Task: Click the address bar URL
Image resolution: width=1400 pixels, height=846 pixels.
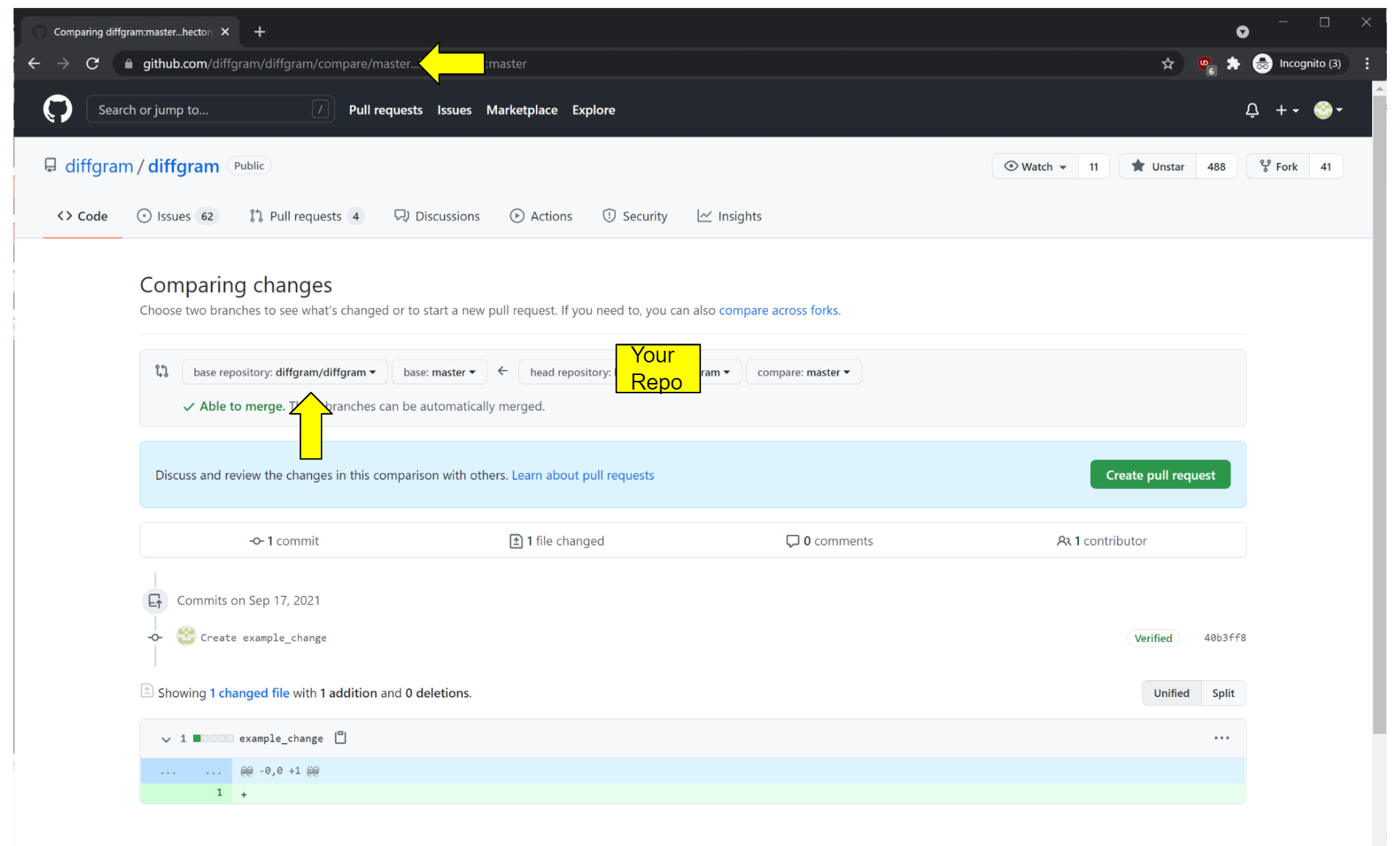Action: (x=646, y=64)
